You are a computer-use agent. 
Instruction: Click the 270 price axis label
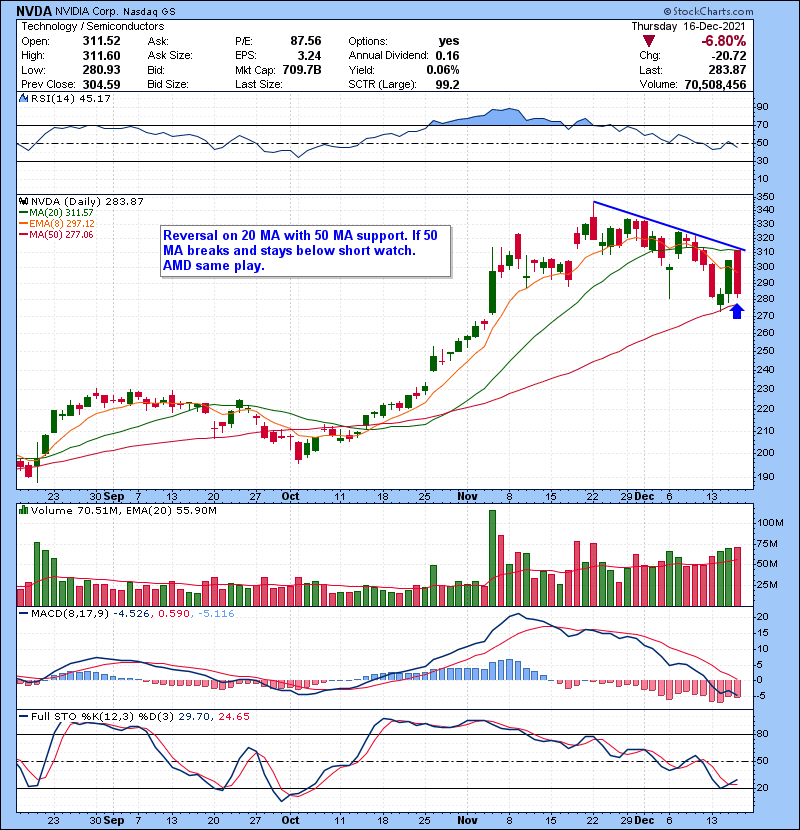[x=765, y=315]
